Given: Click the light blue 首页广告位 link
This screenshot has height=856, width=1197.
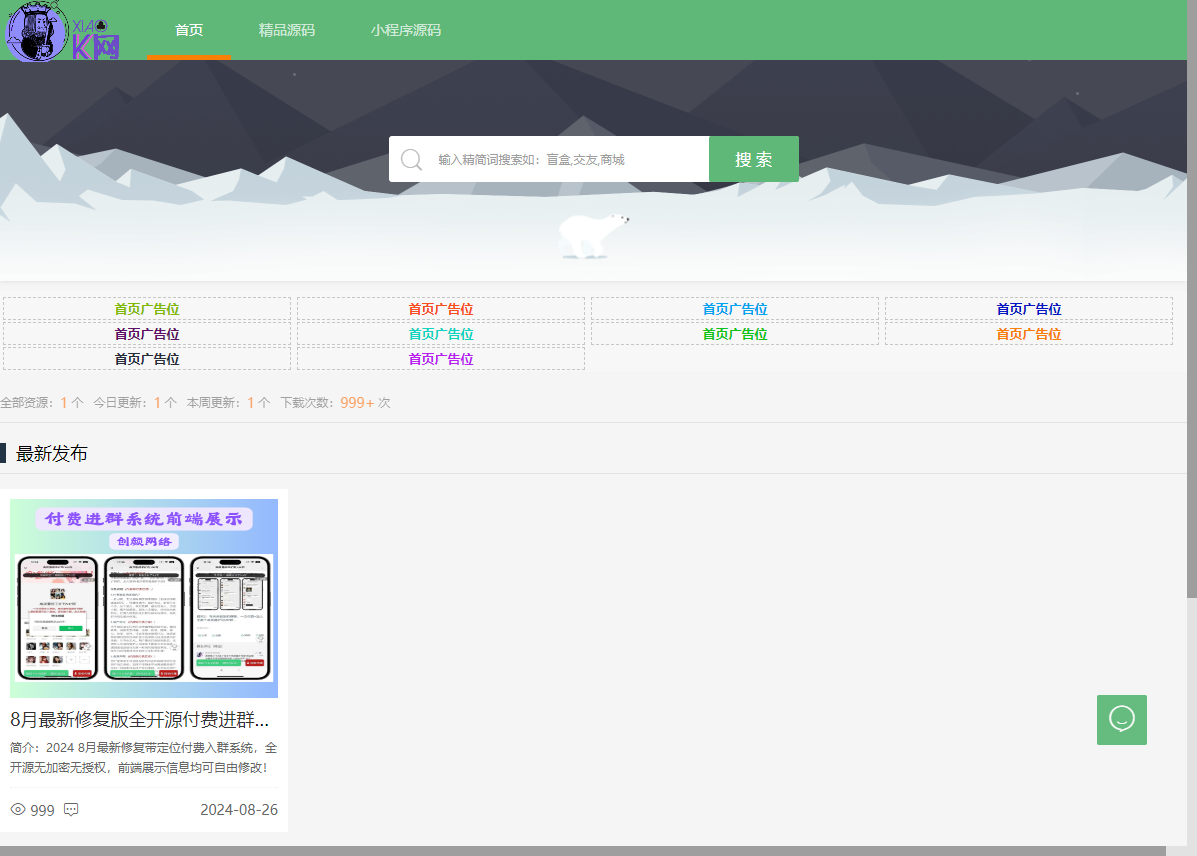Looking at the screenshot, I should [x=734, y=309].
